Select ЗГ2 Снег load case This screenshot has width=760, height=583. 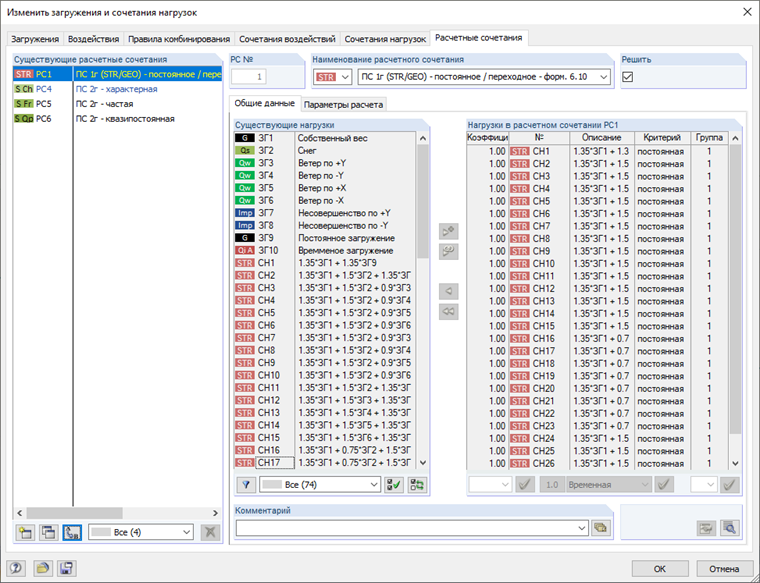(x=325, y=151)
